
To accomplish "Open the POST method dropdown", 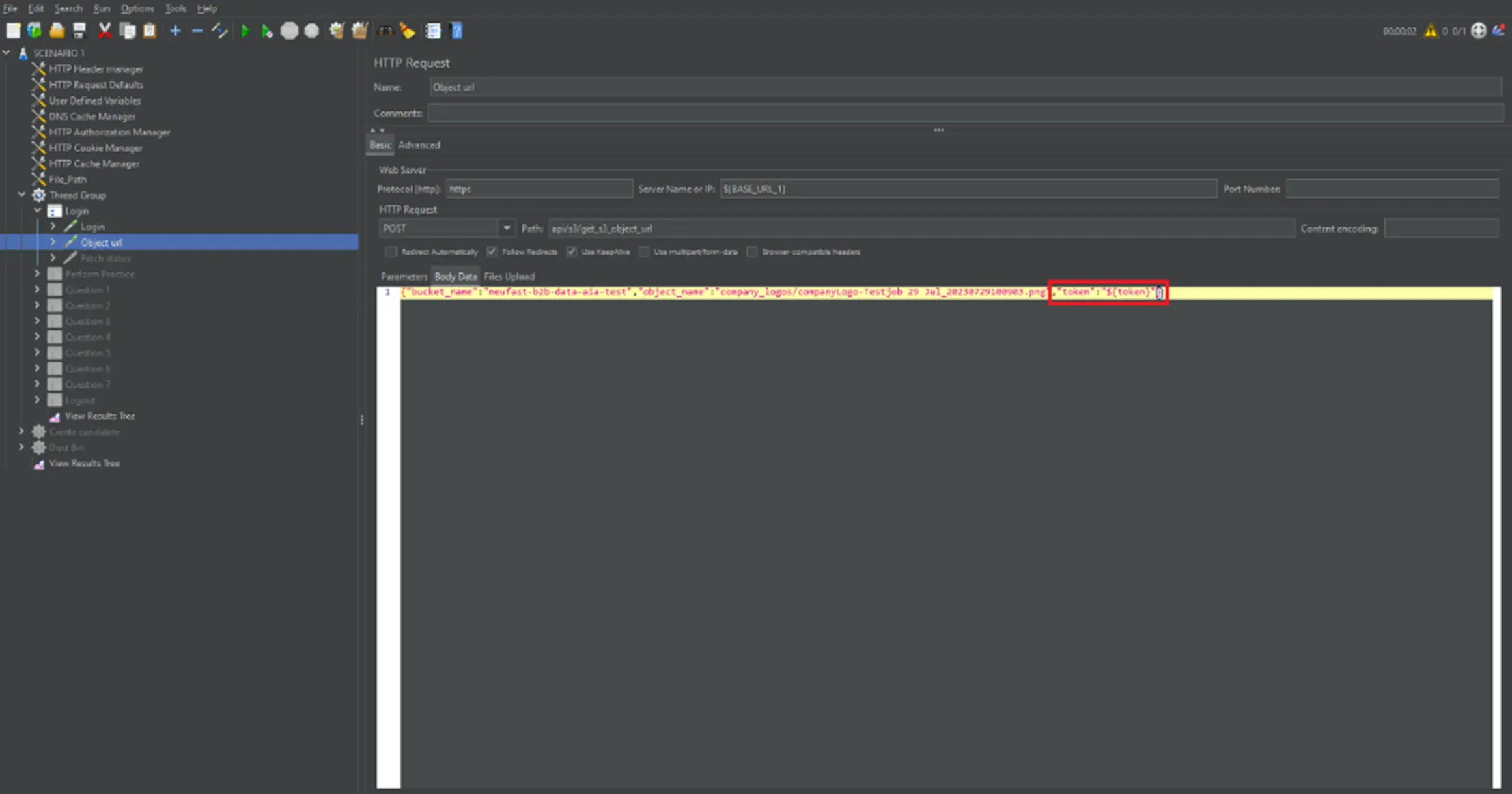I will 507,228.
